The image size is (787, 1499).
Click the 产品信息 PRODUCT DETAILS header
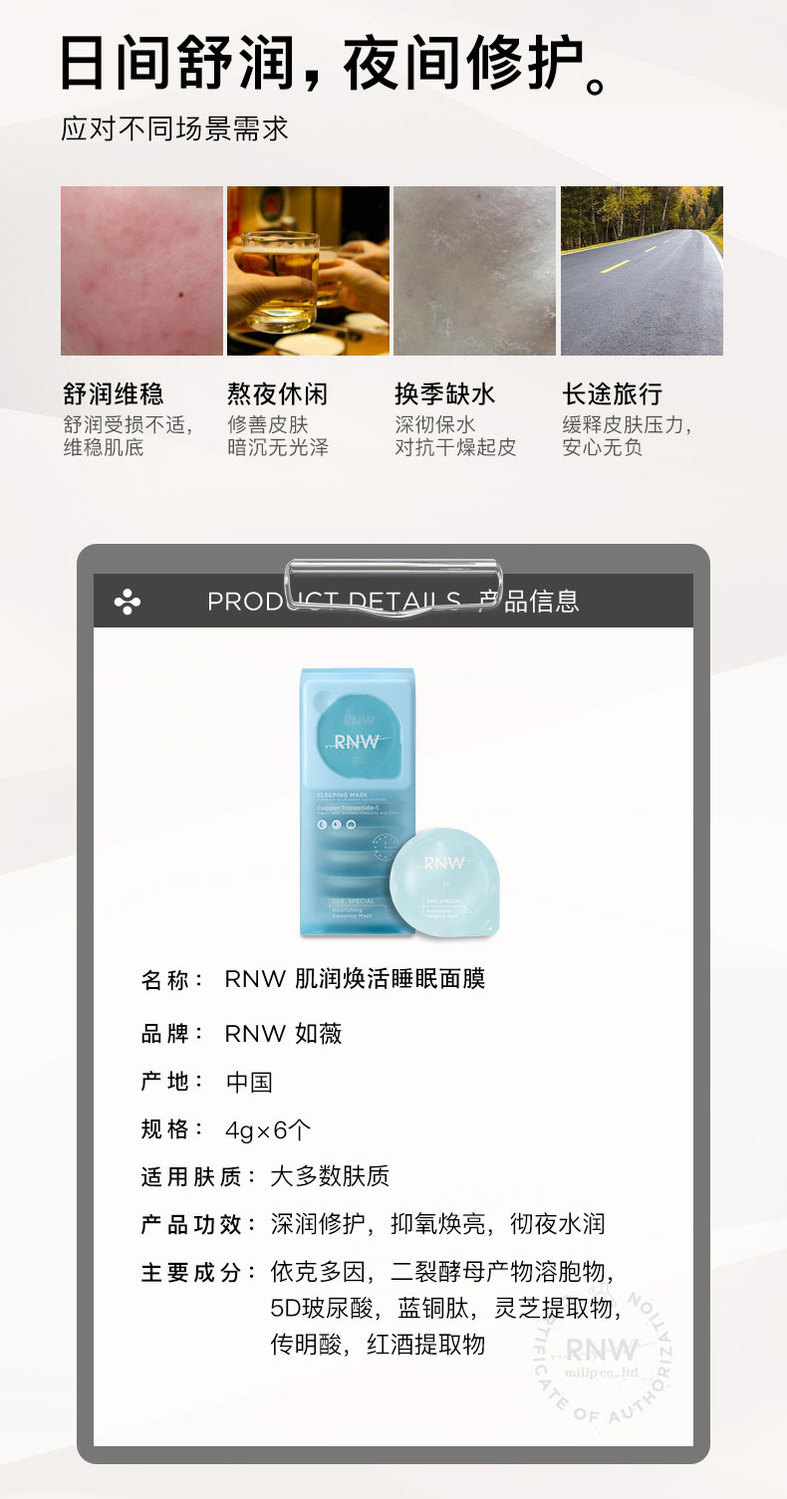coord(393,601)
